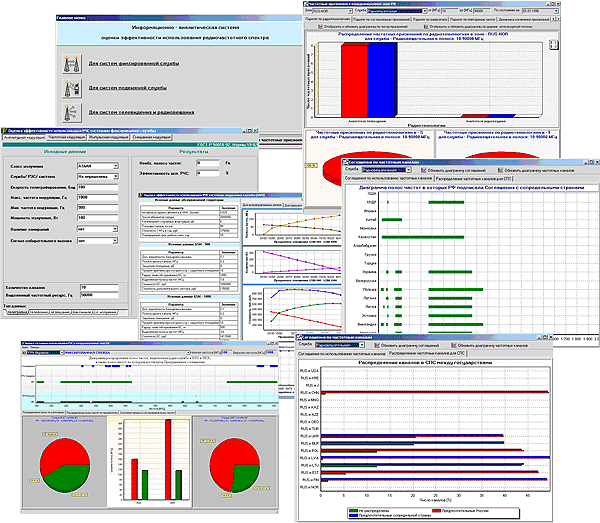Switch to 'Паритет по повторению частот' tab
The height and width of the screenshot is (523, 600).
click(x=473, y=19)
